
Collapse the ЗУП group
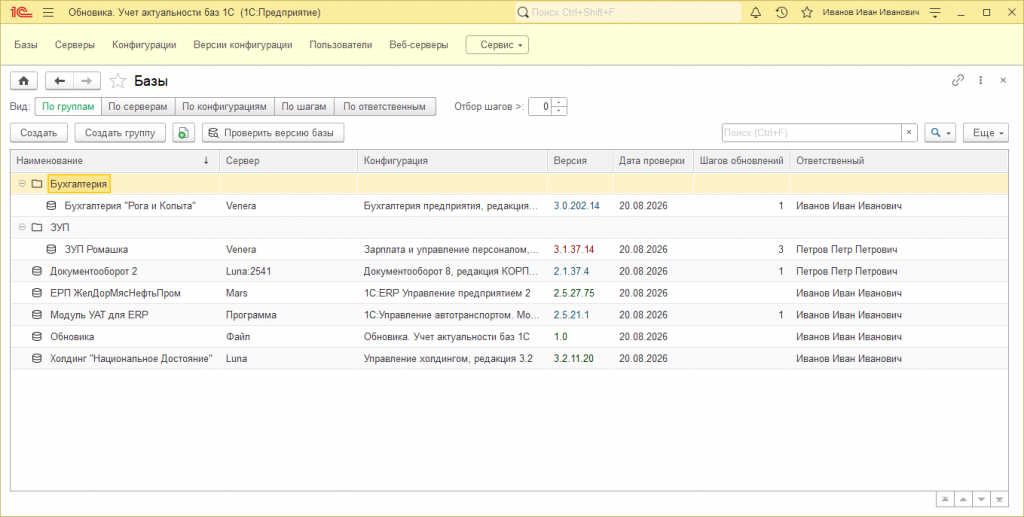click(22, 228)
